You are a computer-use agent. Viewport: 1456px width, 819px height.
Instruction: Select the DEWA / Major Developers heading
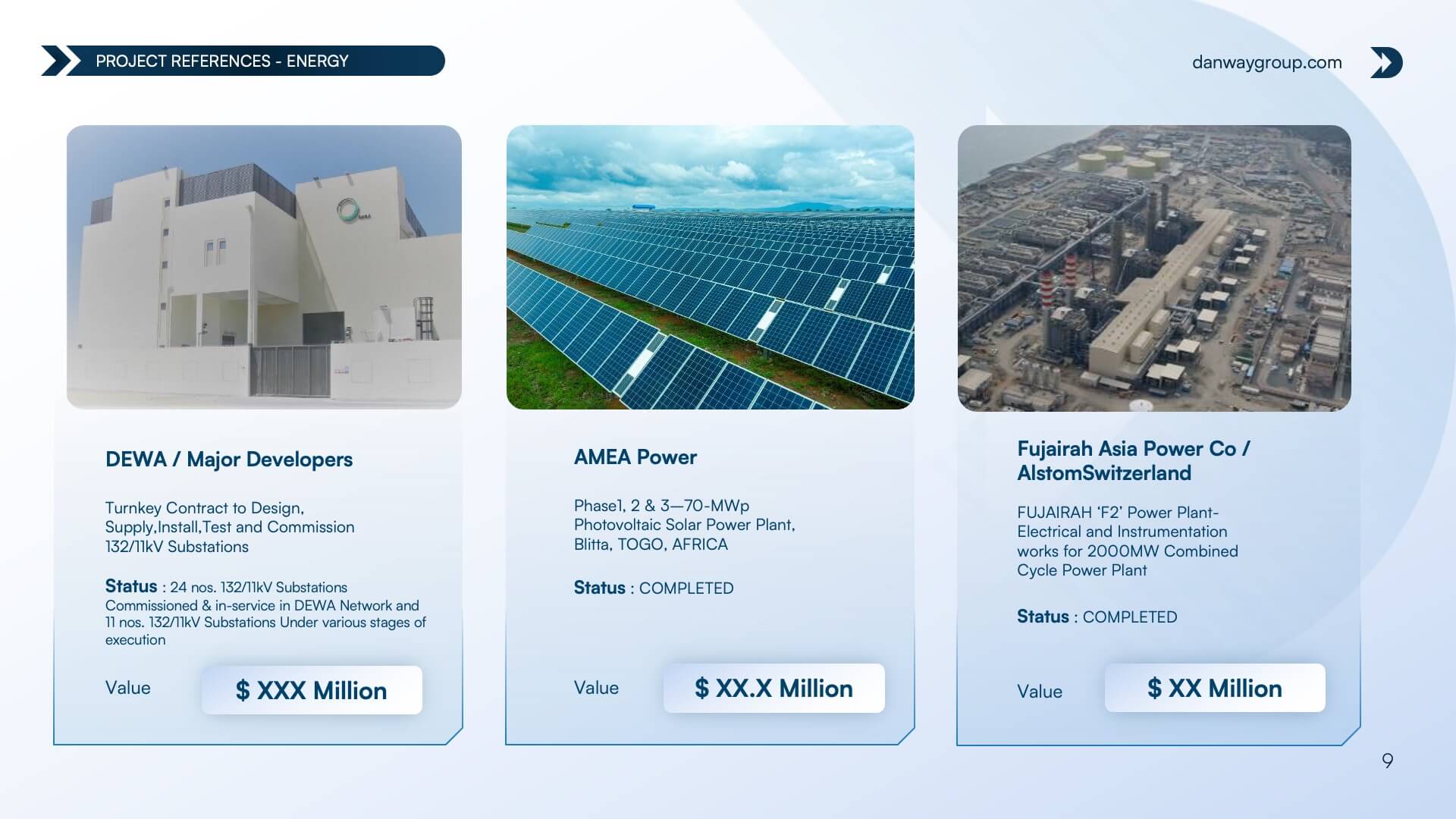point(229,460)
